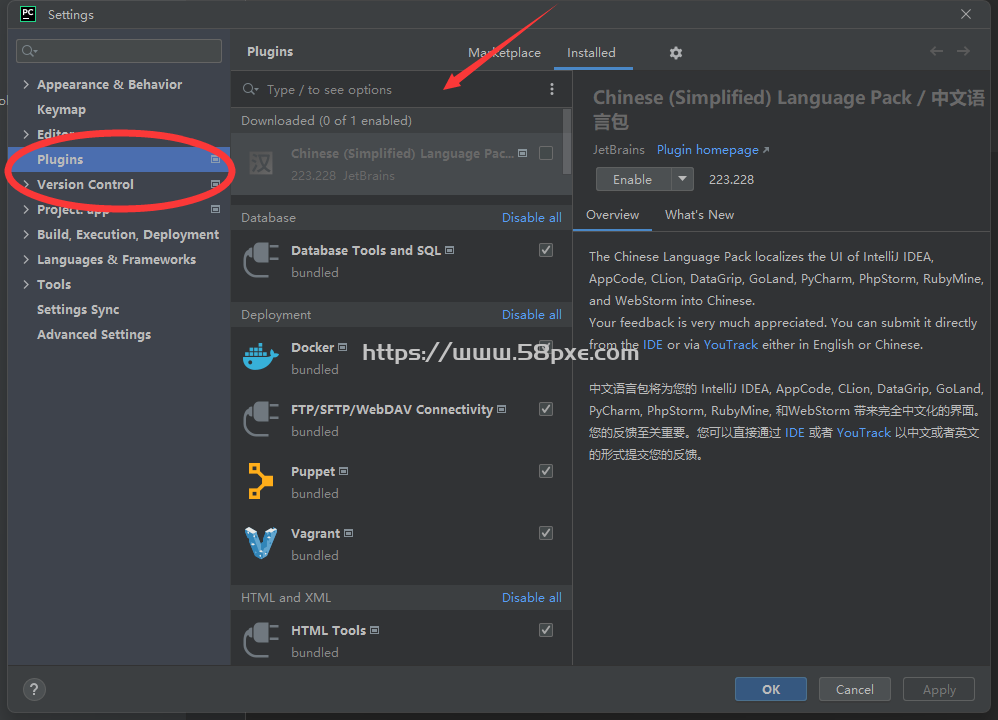Click Disable all for Deployment category
Viewport: 998px width, 720px height.
click(531, 314)
